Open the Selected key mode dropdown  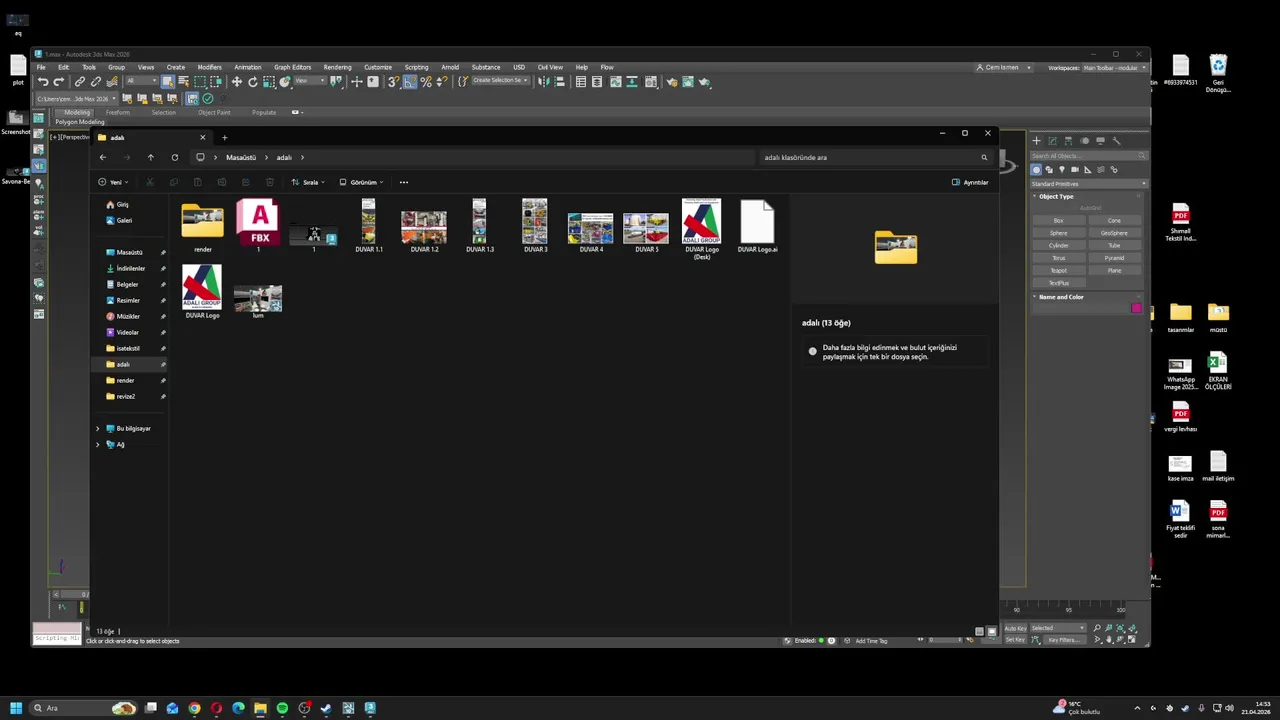coord(1058,628)
